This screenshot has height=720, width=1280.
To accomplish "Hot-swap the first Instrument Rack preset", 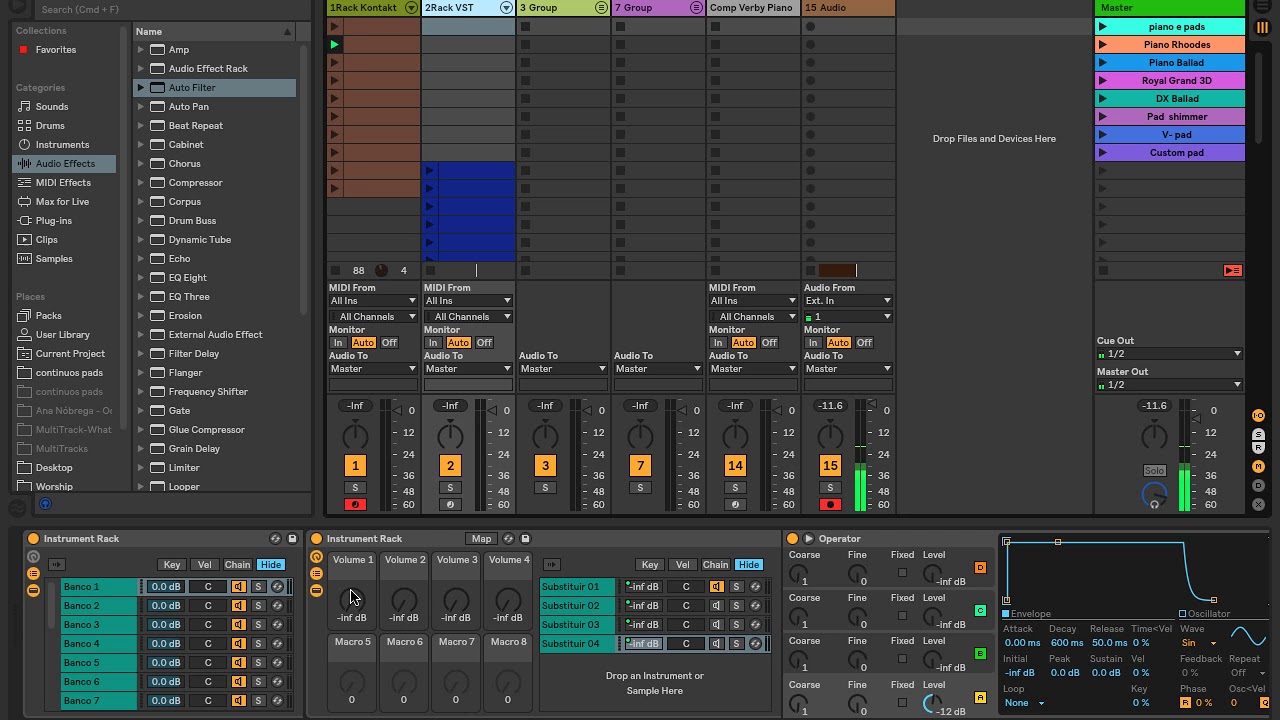I will tap(275, 539).
